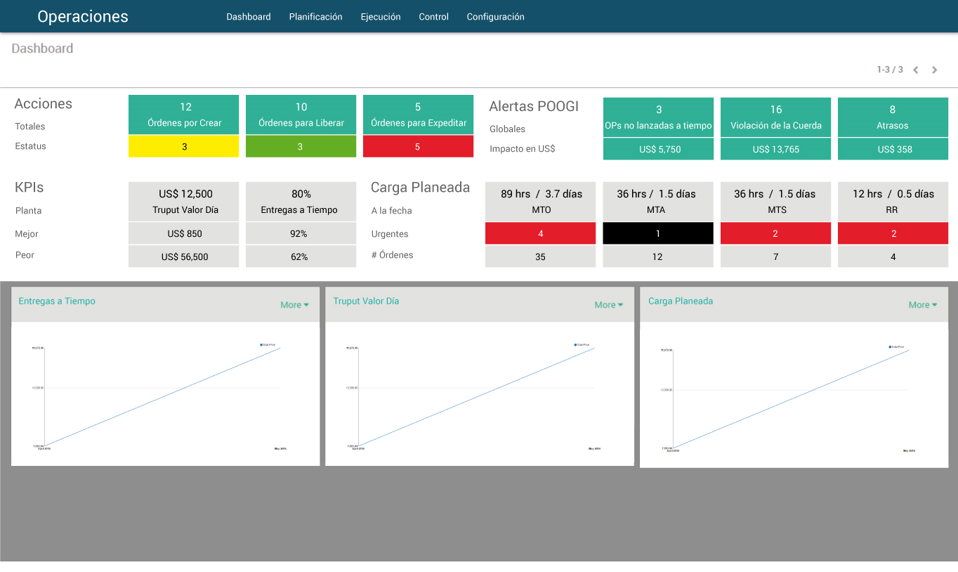Expand More dropdown on Truput Valor Día chart
The height and width of the screenshot is (572, 958).
point(609,304)
